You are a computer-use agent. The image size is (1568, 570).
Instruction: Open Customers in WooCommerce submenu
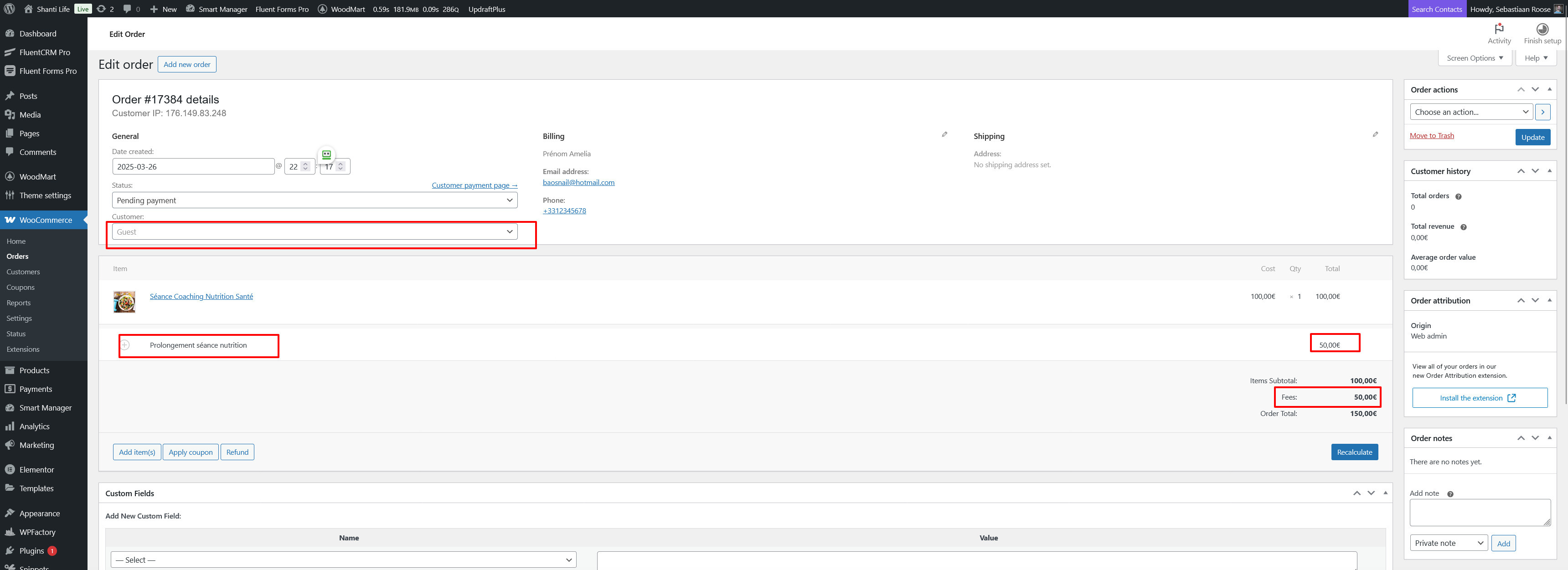pos(23,272)
